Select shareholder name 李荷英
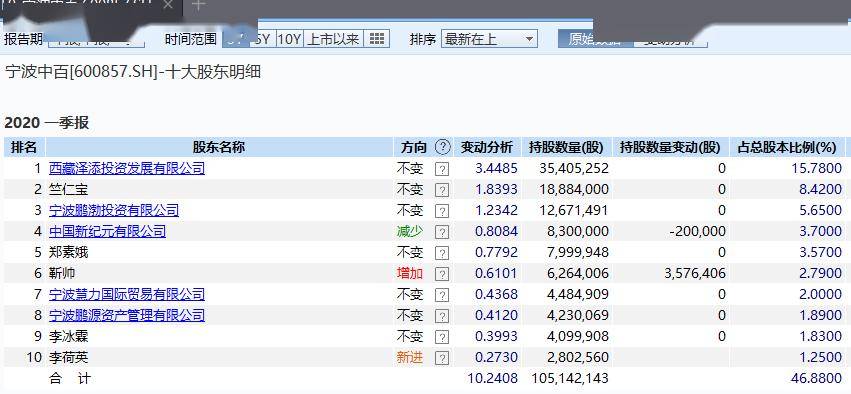 [68, 357]
